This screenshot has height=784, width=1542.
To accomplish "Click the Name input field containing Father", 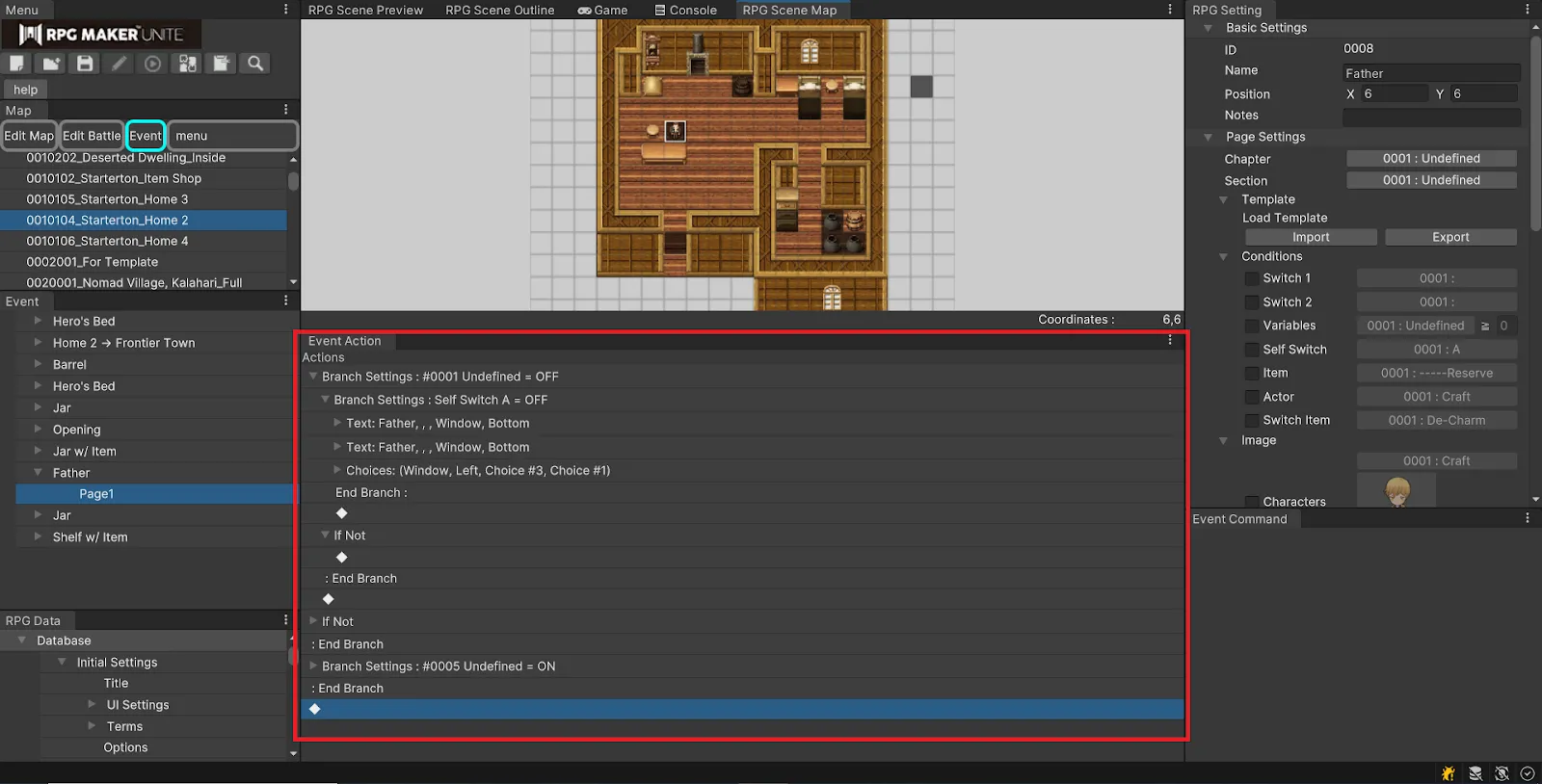I will tap(1430, 73).
